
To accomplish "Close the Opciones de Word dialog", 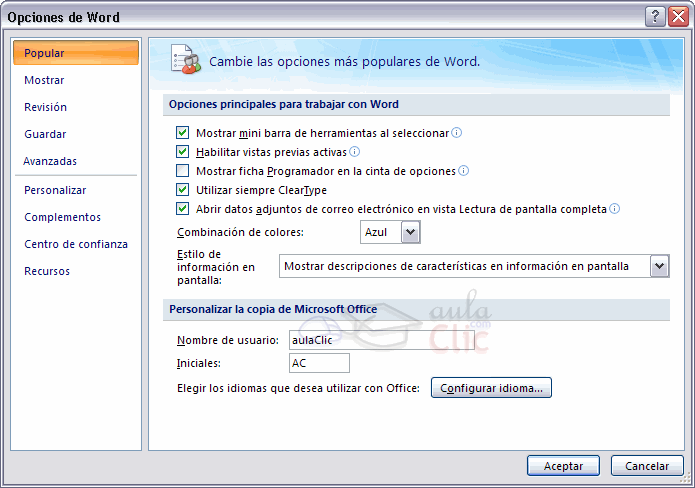I will 678,17.
